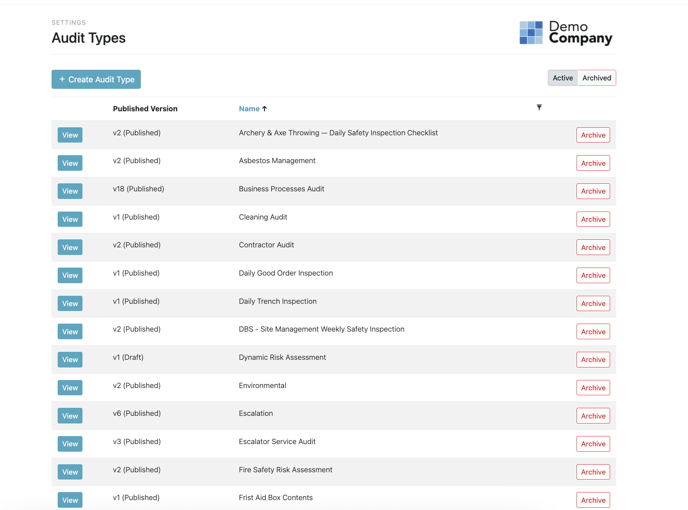
Task: Switch to the Archived audit types
Action: pyautogui.click(x=597, y=78)
